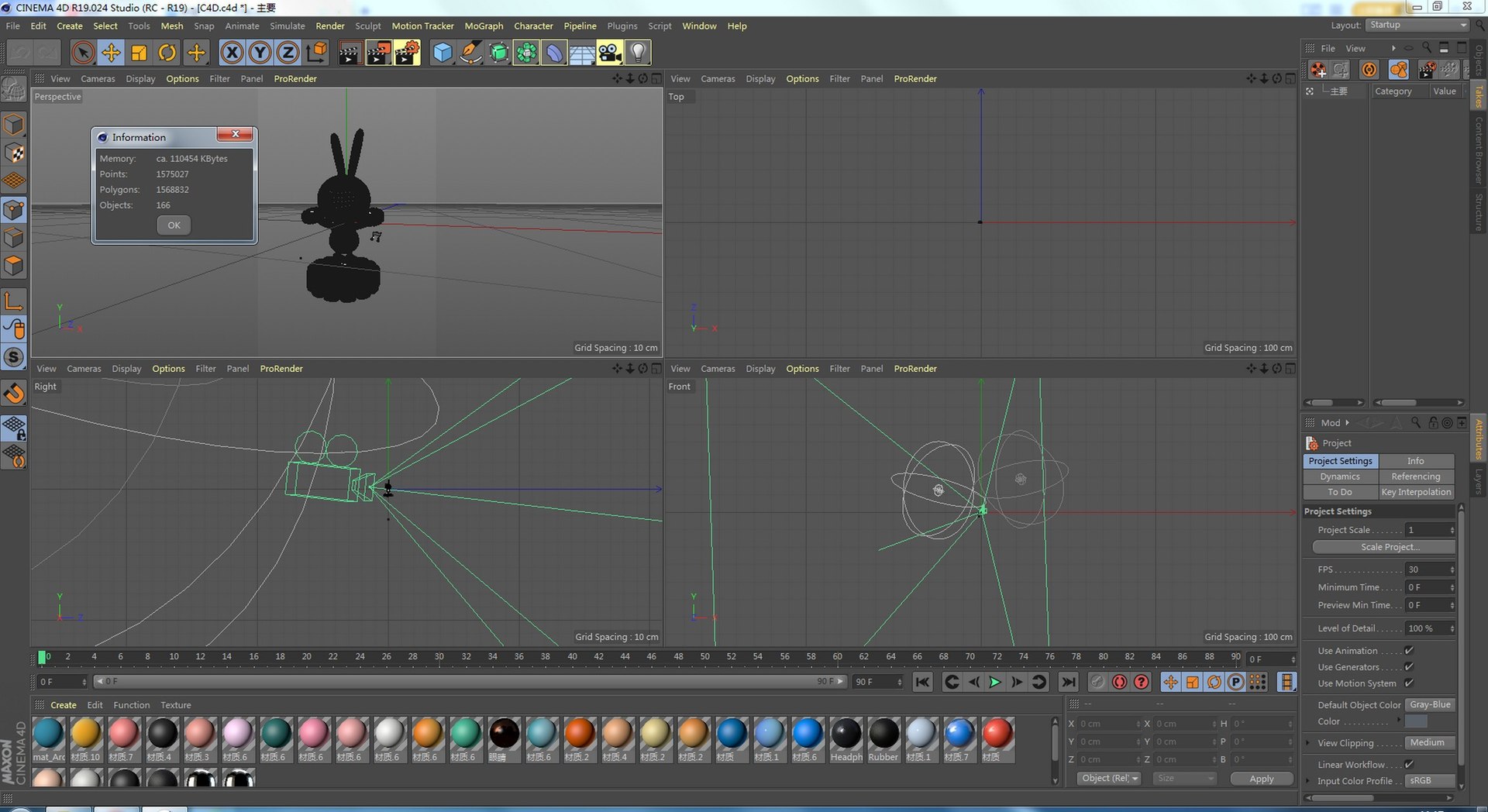This screenshot has height=812, width=1488.
Task: Open Default Object Color dropdown
Action: point(1430,705)
